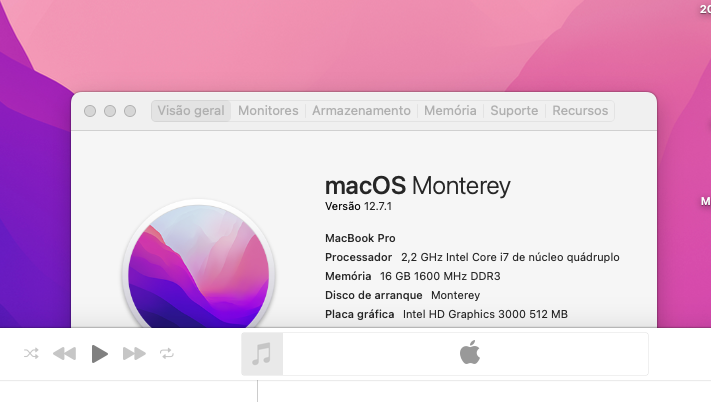The image size is (711, 402).
Task: Open the Armazenamento tab
Action: pos(361,111)
